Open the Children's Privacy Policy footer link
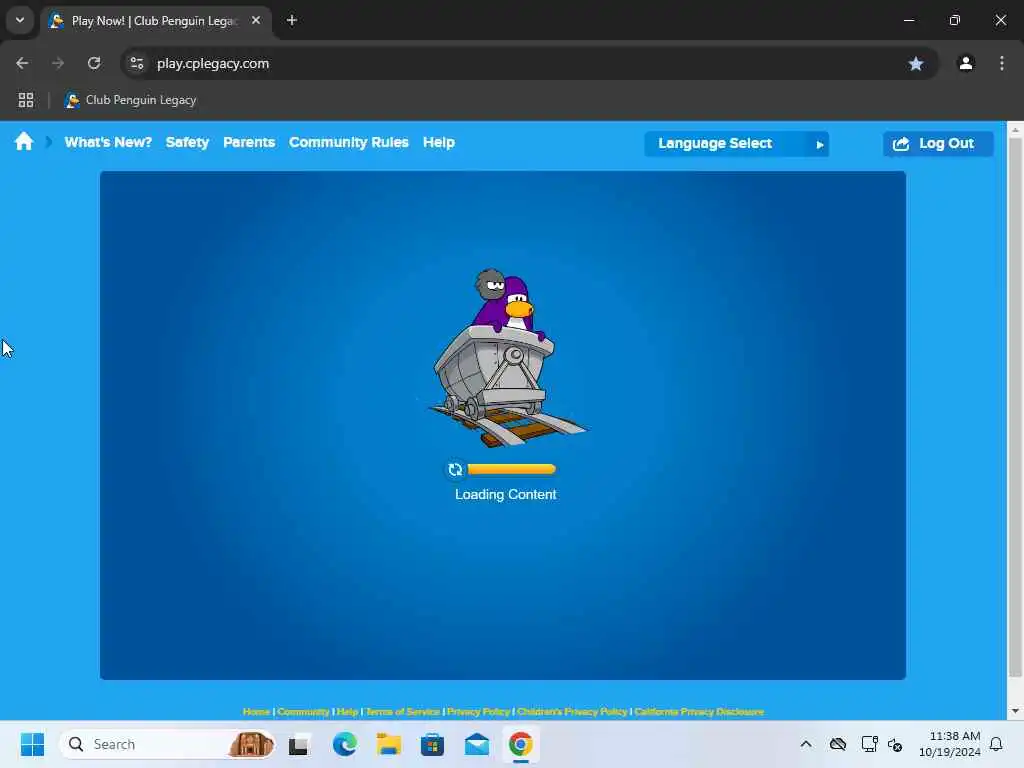The image size is (1024, 768). (572, 711)
